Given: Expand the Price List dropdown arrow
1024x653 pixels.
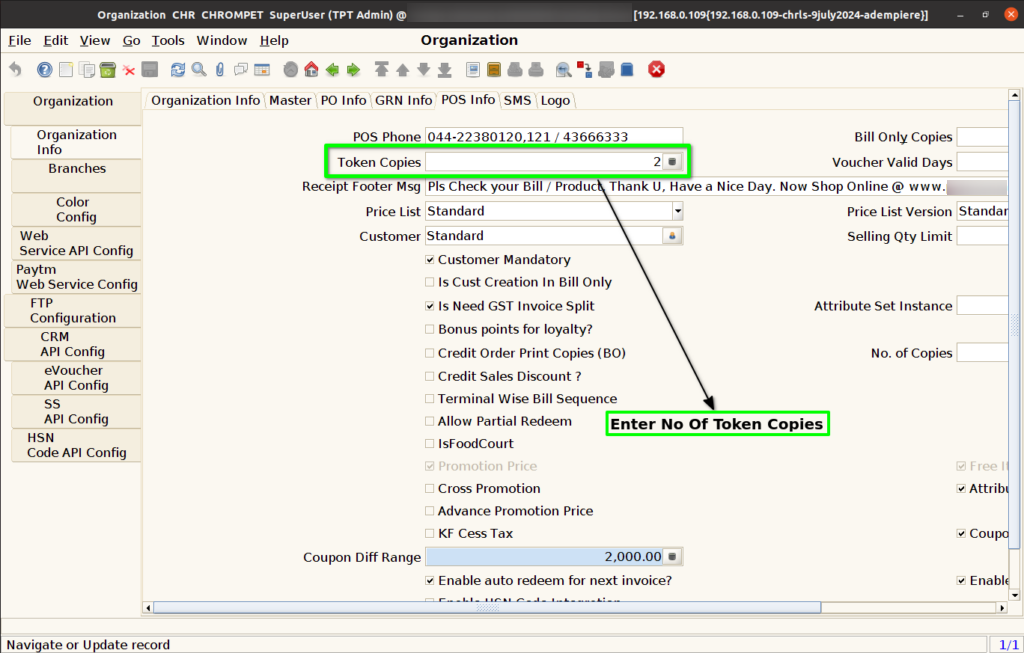Looking at the screenshot, I should [677, 211].
